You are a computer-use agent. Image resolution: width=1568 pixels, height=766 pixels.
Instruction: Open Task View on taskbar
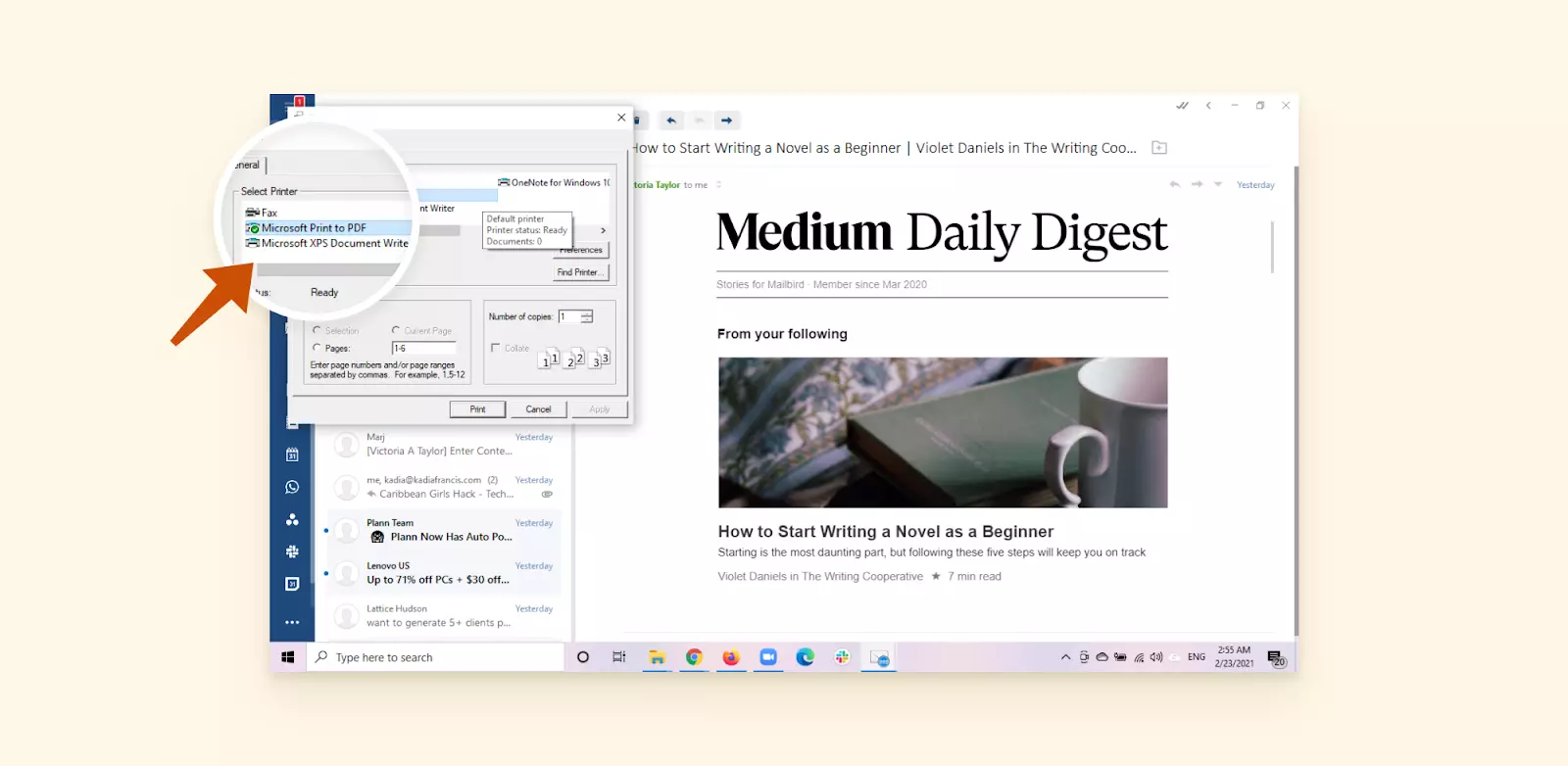tap(619, 657)
